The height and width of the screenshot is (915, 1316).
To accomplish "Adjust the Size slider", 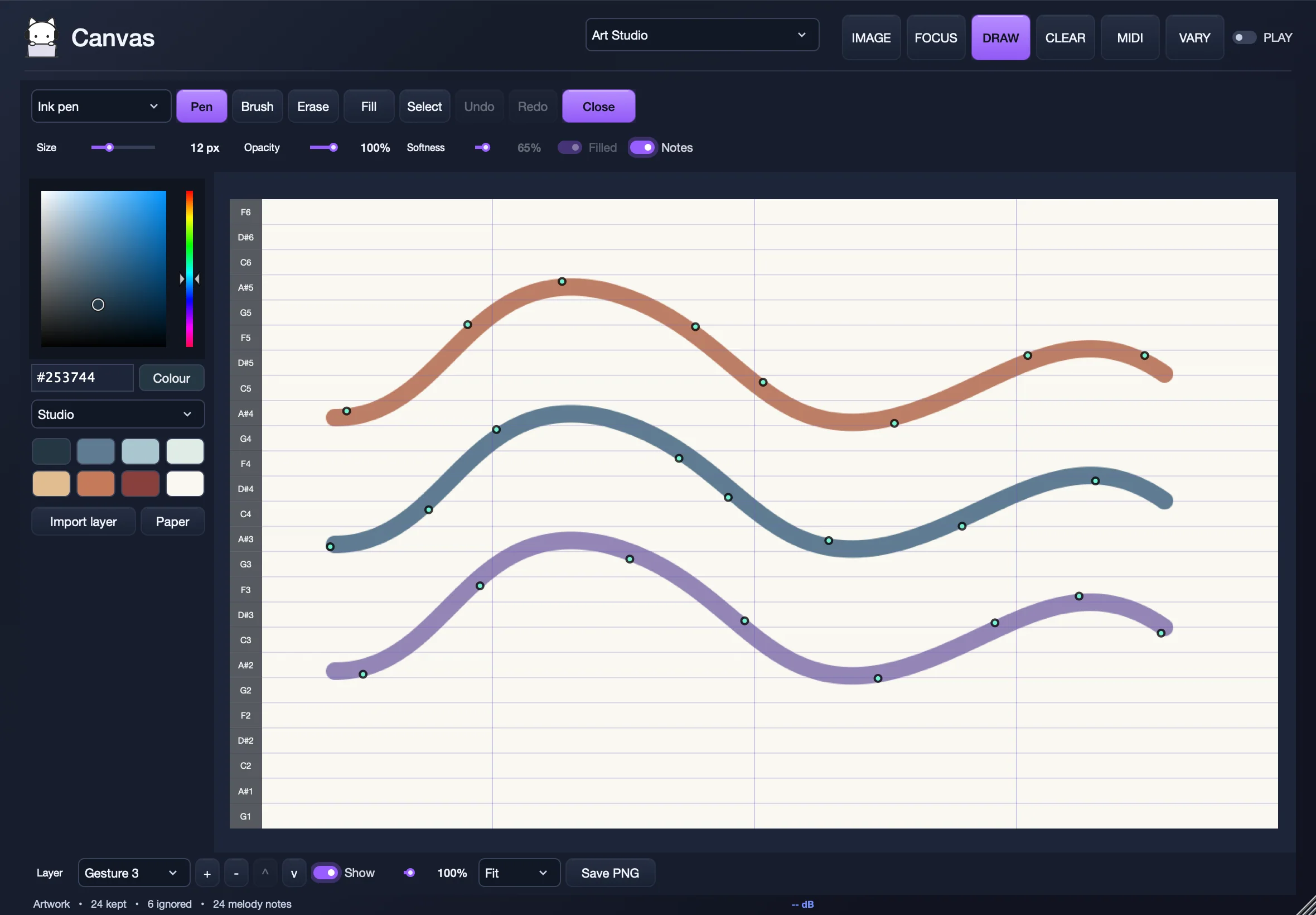I will [x=123, y=147].
